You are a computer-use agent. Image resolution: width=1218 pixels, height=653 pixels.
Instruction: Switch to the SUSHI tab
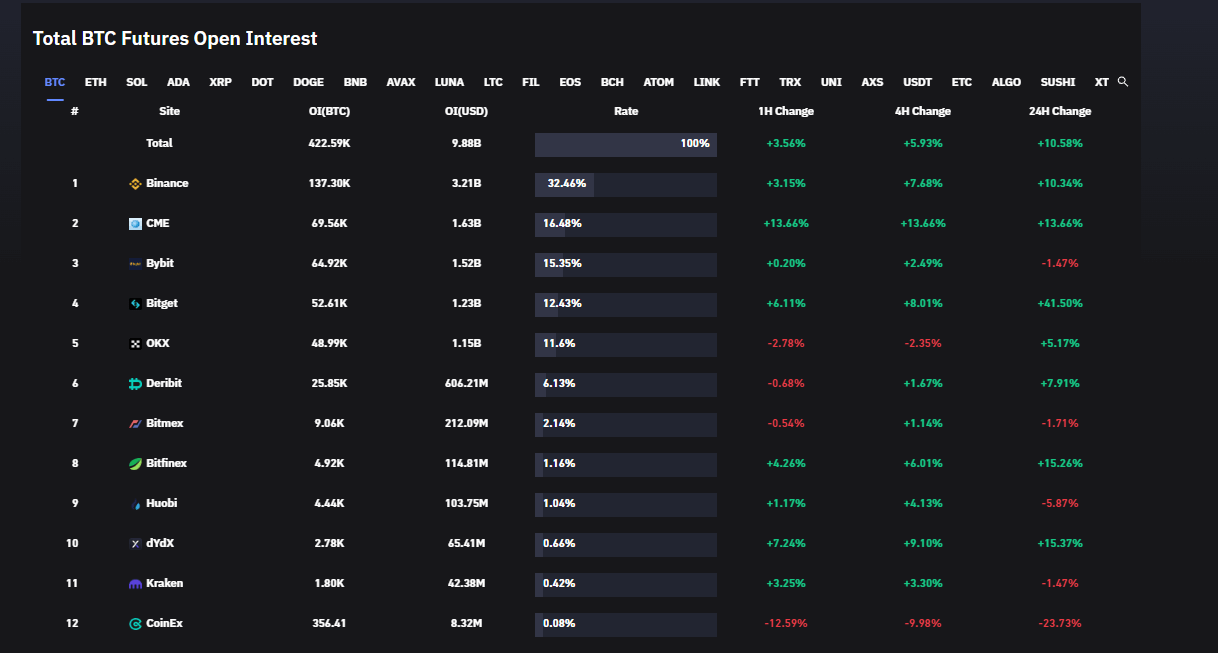click(1057, 81)
